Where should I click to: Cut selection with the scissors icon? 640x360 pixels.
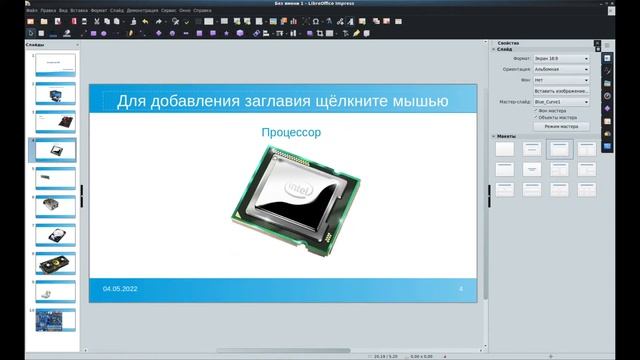pos(97,21)
